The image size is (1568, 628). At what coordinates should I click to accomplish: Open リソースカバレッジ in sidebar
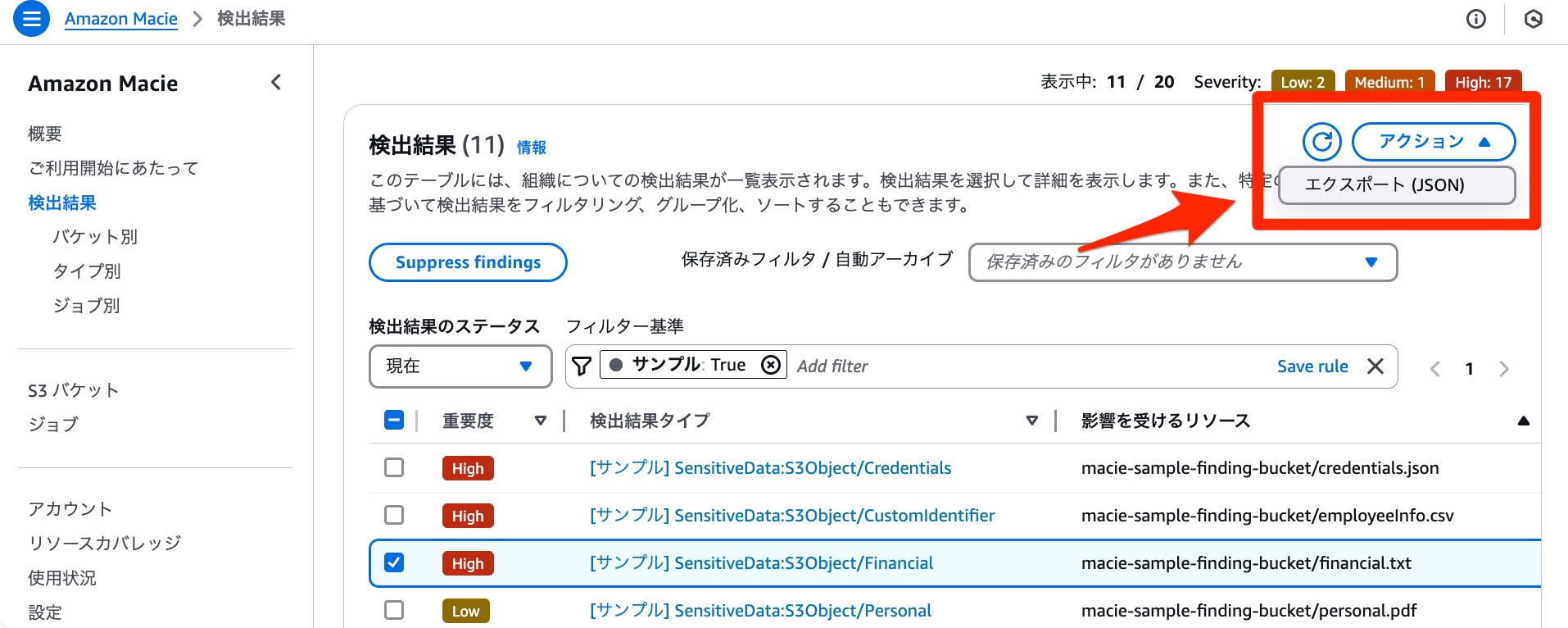tap(105, 544)
